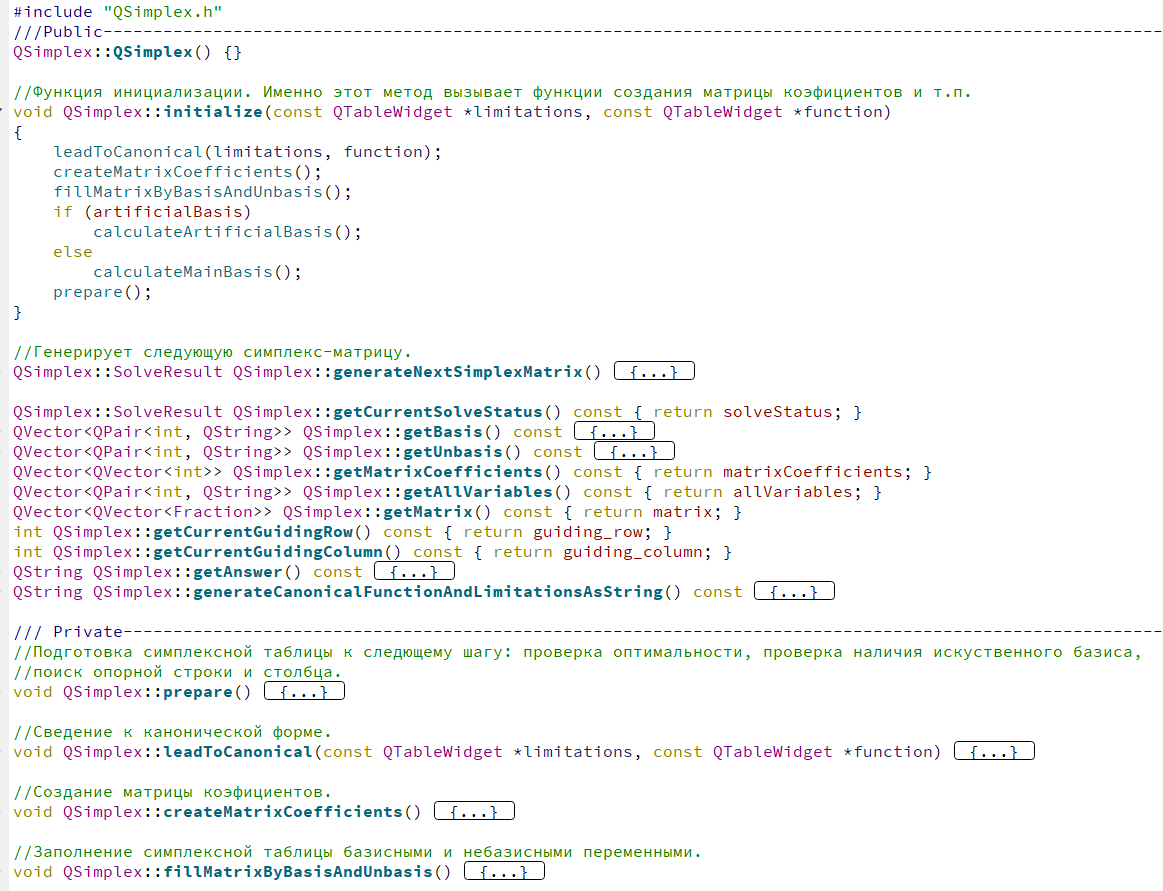Click the calculateMainBasis() call line
Screen dimensions: 1163x891
click(197, 272)
